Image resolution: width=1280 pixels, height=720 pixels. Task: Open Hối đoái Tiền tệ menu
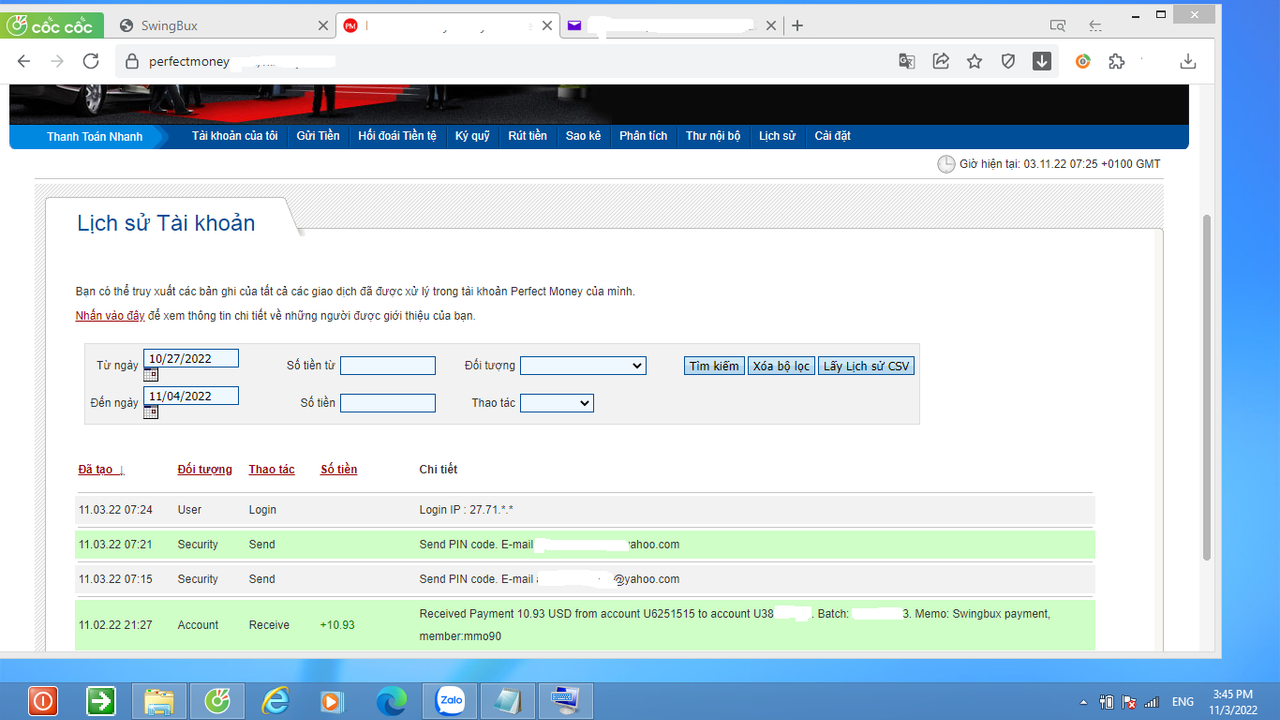point(397,136)
